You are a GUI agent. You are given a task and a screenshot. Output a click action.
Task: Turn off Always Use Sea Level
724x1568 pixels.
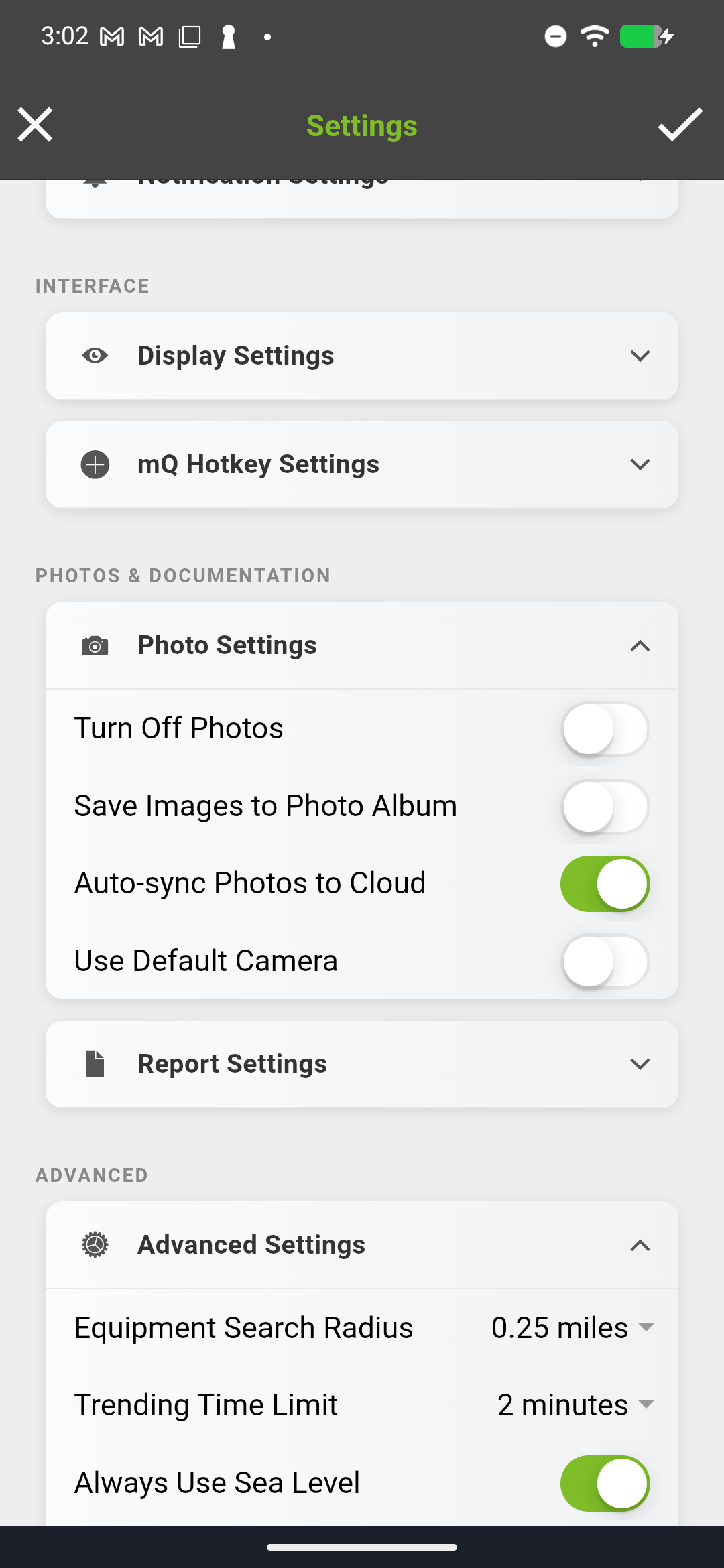point(605,1483)
